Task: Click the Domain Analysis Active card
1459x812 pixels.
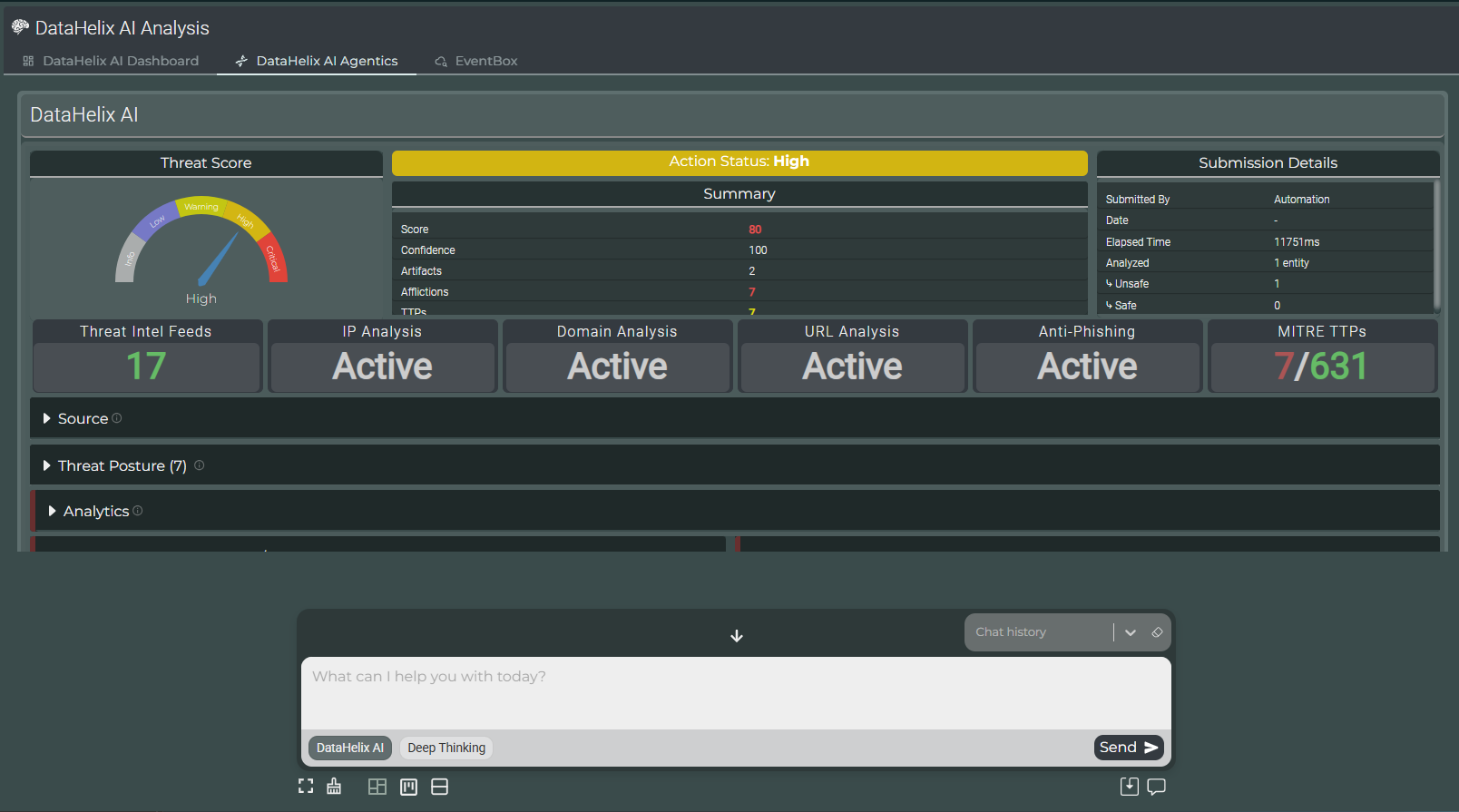Action: pyautogui.click(x=617, y=356)
